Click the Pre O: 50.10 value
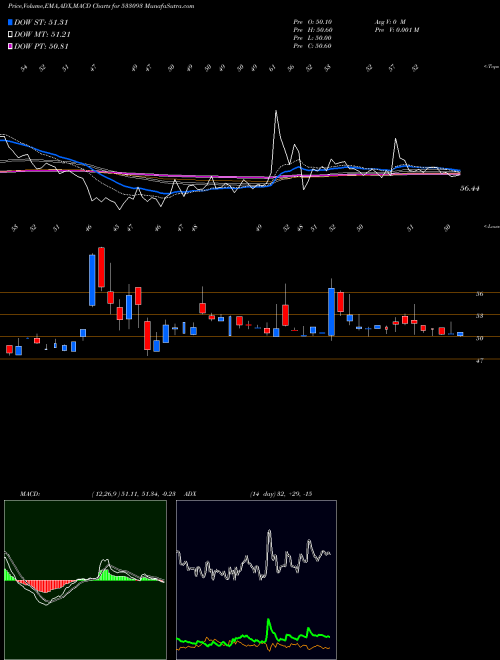The width and height of the screenshot is (500, 660). click(313, 22)
